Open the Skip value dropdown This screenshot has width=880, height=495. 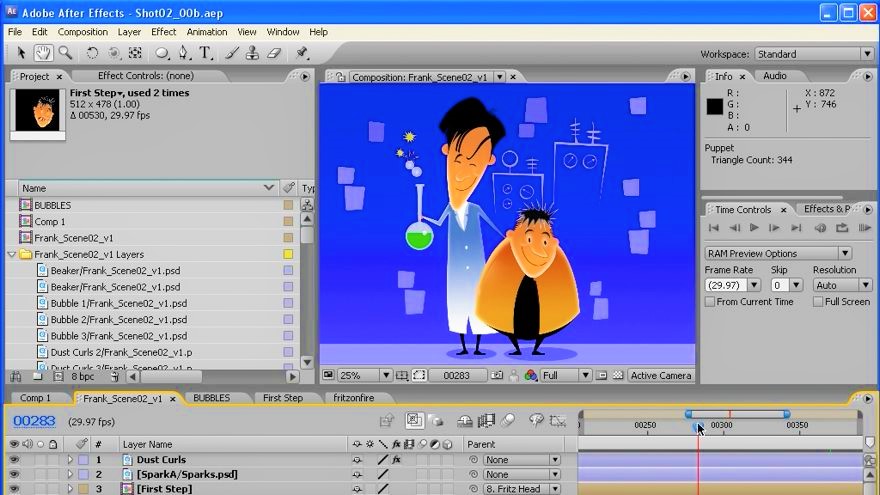pyautogui.click(x=786, y=285)
